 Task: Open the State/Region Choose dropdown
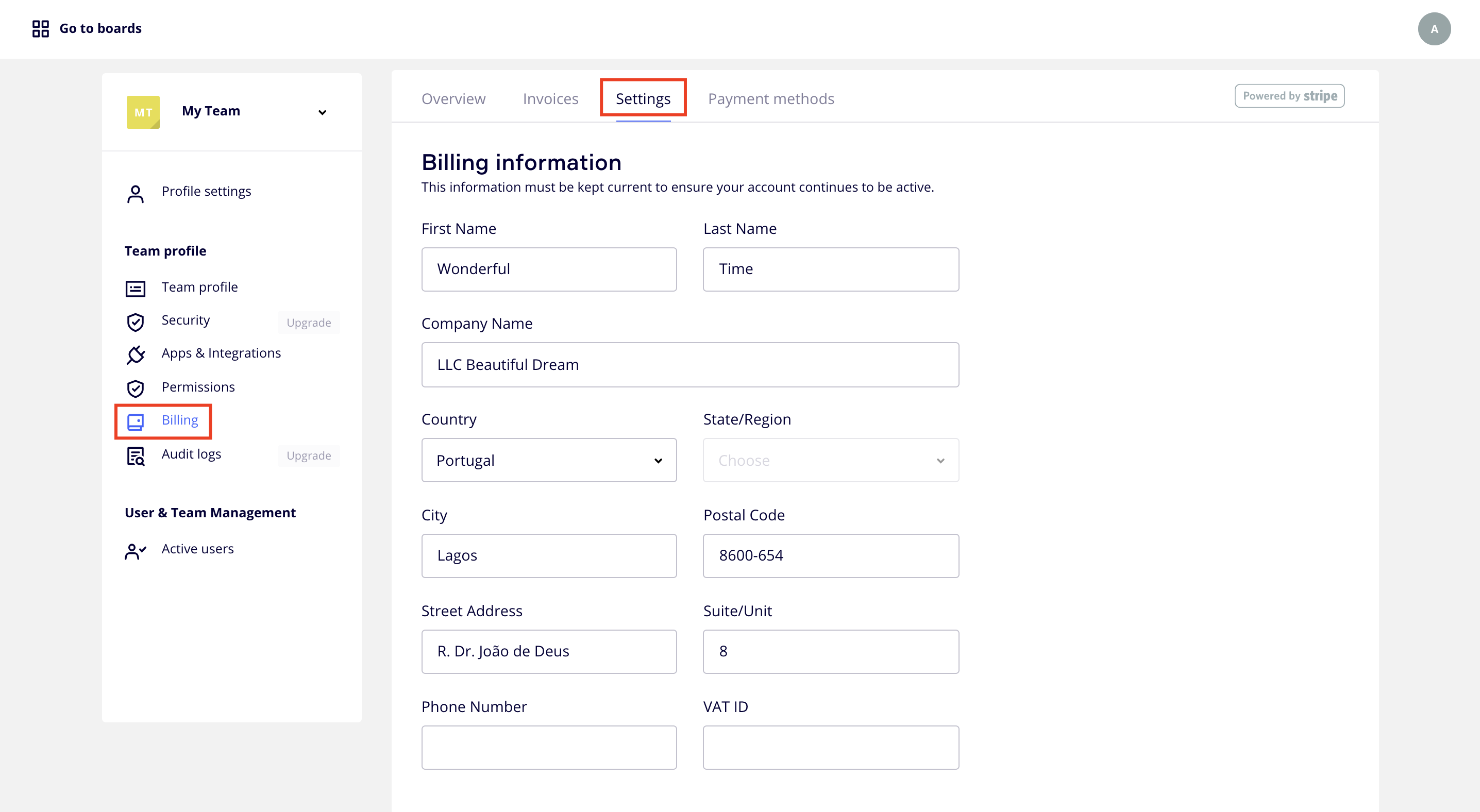tap(830, 461)
